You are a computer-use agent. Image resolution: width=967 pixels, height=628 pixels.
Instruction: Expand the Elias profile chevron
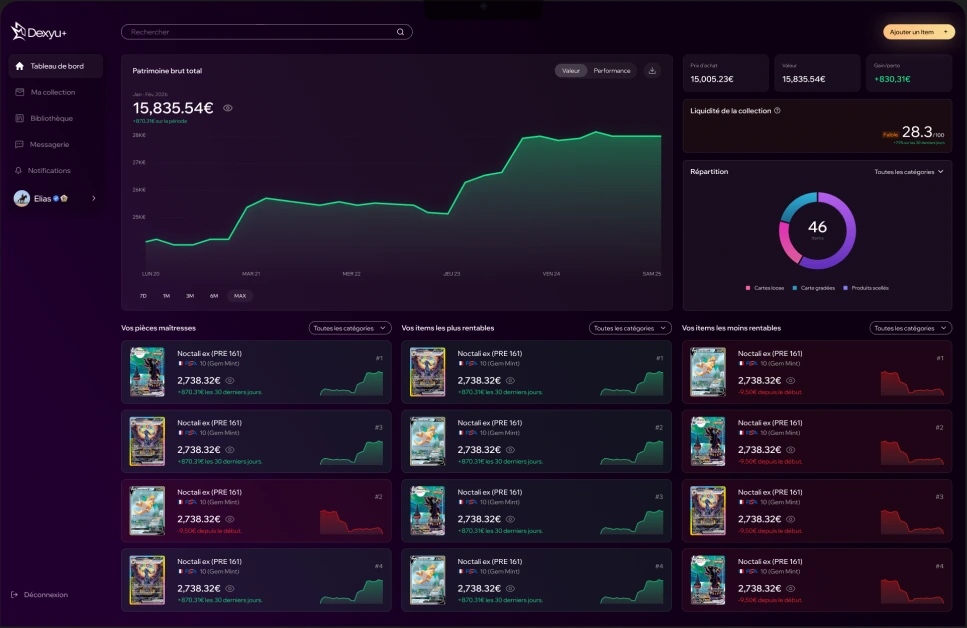(94, 199)
